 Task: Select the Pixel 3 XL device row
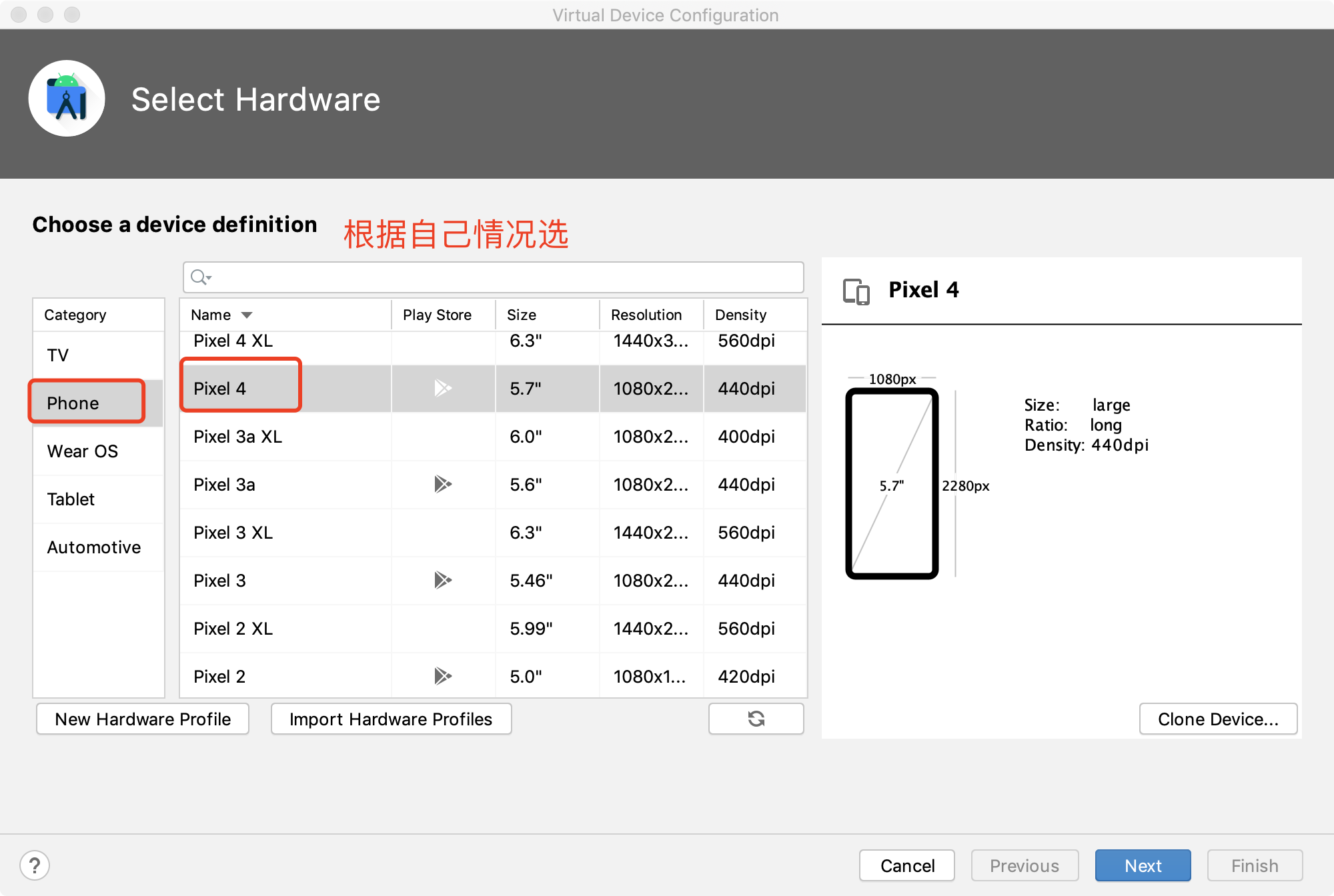coord(494,533)
